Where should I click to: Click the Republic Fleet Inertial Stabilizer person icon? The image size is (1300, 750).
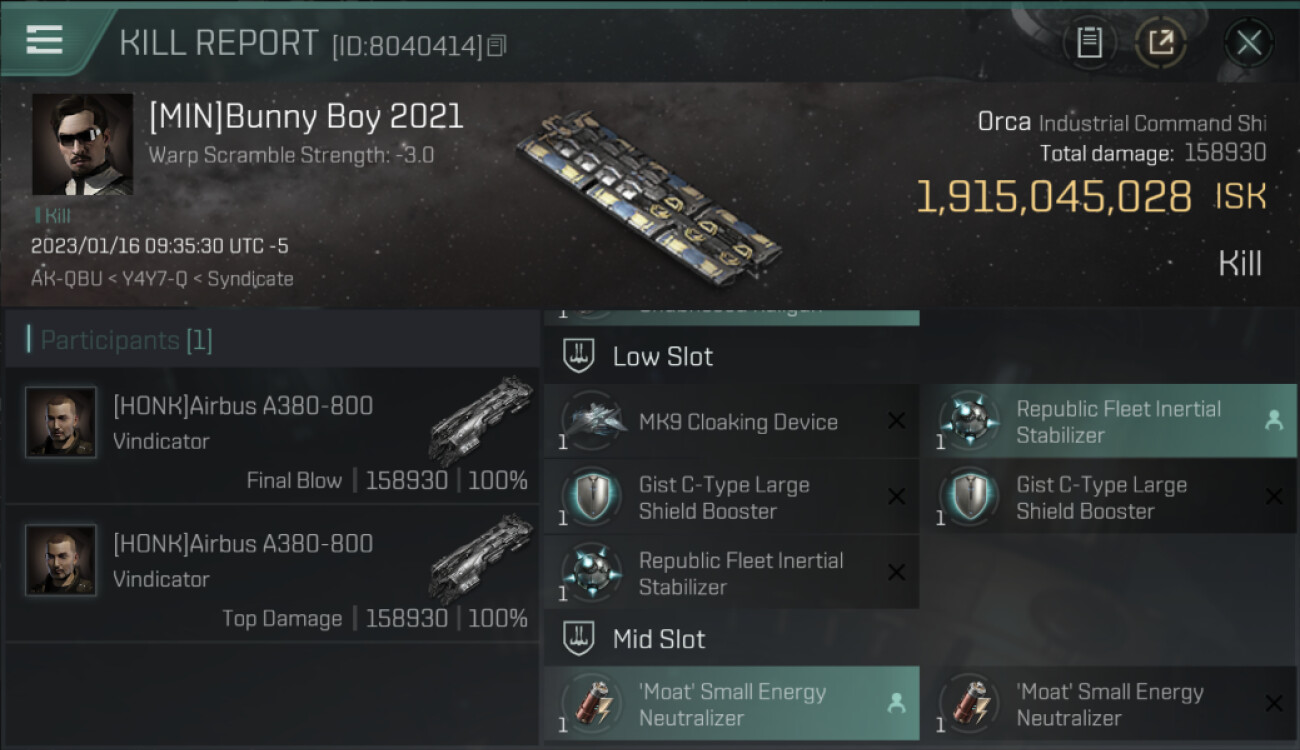click(1273, 421)
